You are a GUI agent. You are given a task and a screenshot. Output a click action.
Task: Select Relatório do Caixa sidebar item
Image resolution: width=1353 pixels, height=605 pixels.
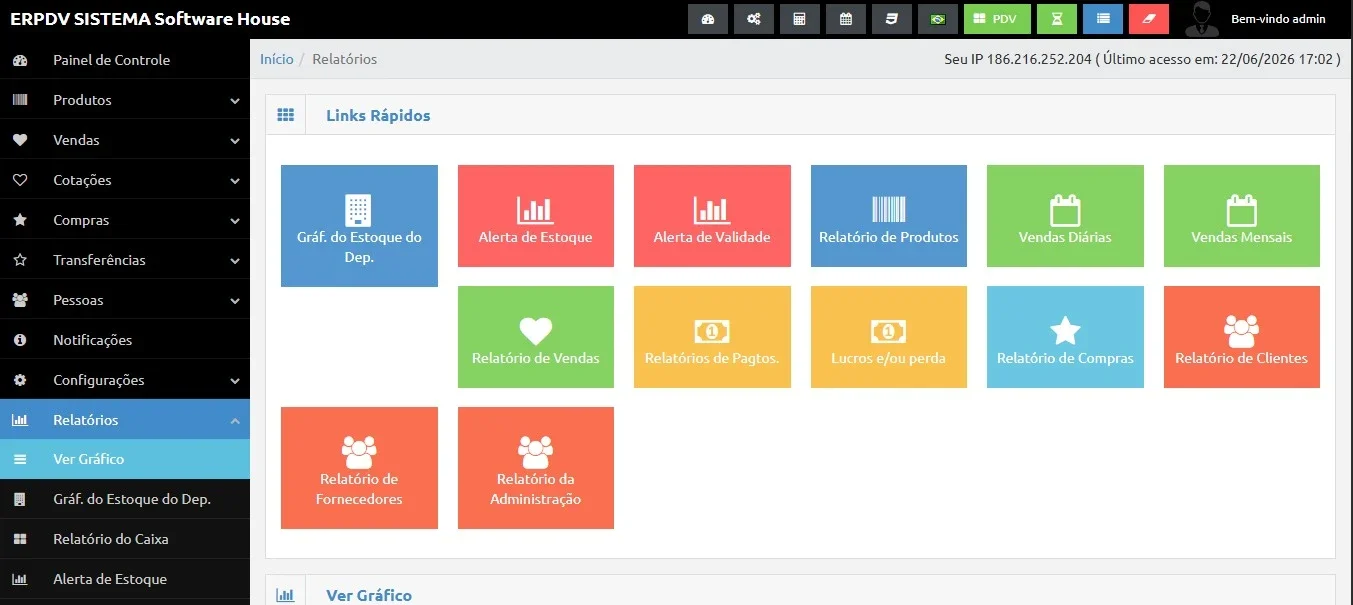[125, 539]
